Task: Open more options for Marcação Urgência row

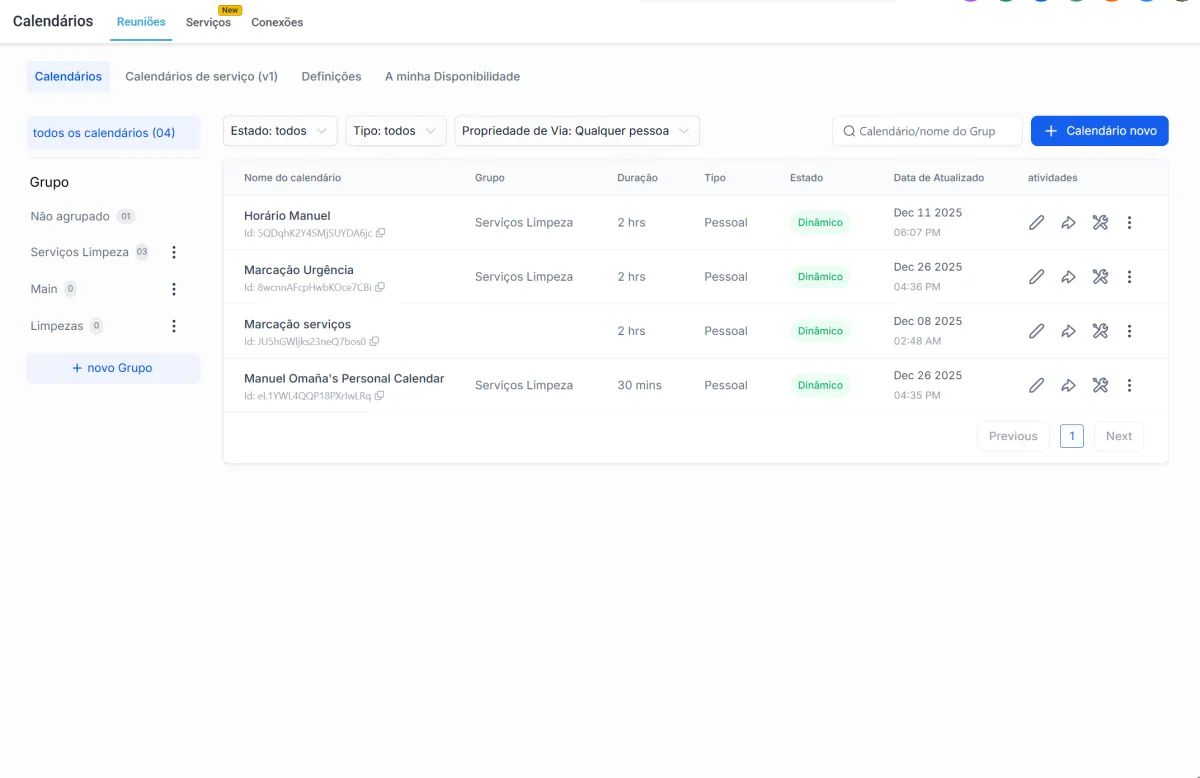Action: point(1130,277)
